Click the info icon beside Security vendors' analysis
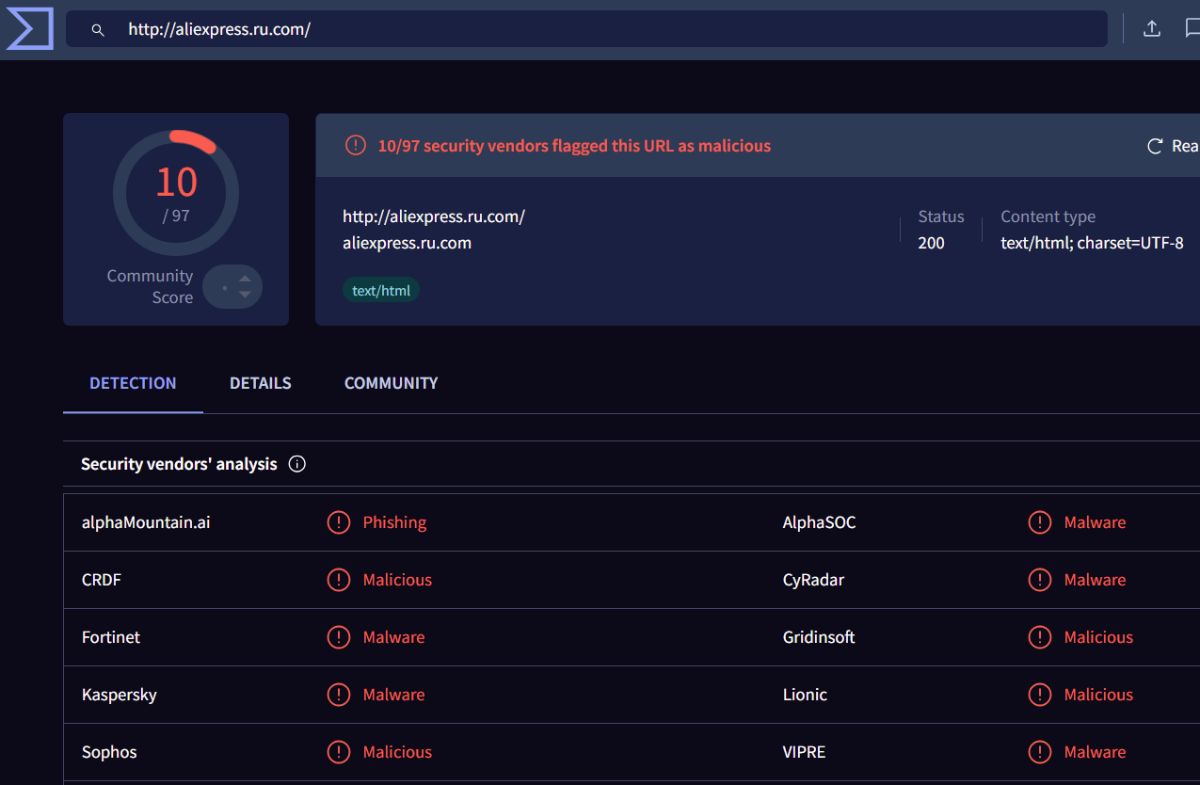 click(297, 464)
